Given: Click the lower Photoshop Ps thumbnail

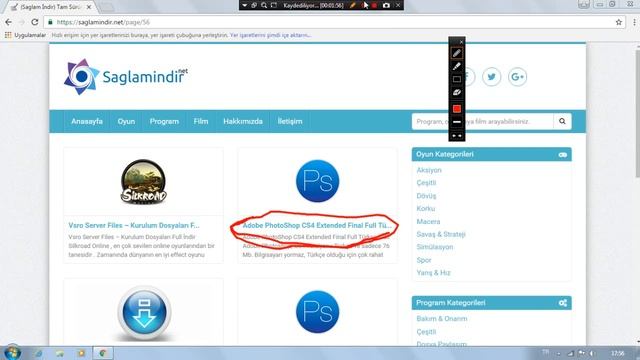Looking at the screenshot, I should (318, 312).
